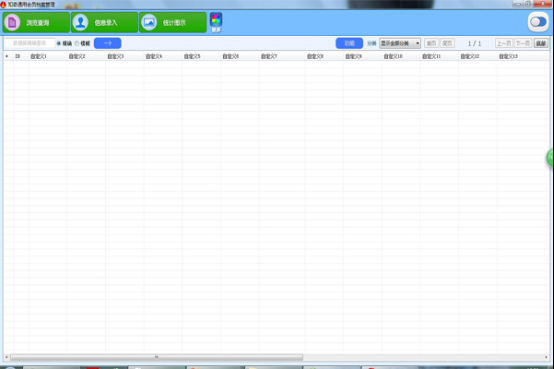Focus the database search input field
Screen dimensions: 554x369
[x=30, y=43]
